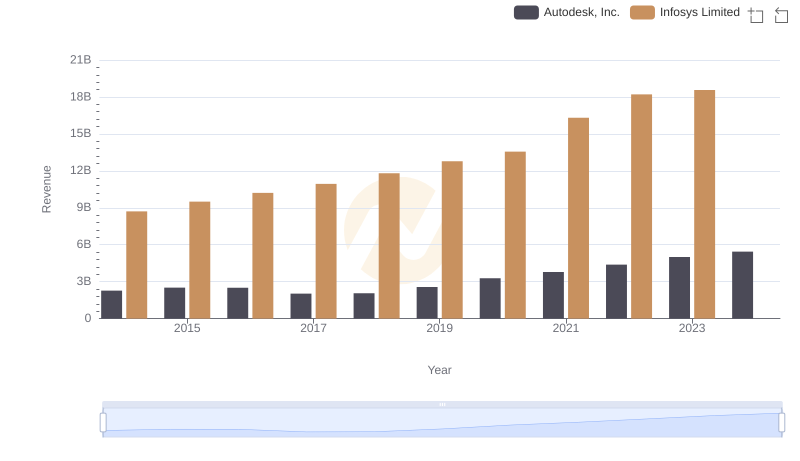
Task: Click the 2021 x-axis label
Action: coord(566,328)
